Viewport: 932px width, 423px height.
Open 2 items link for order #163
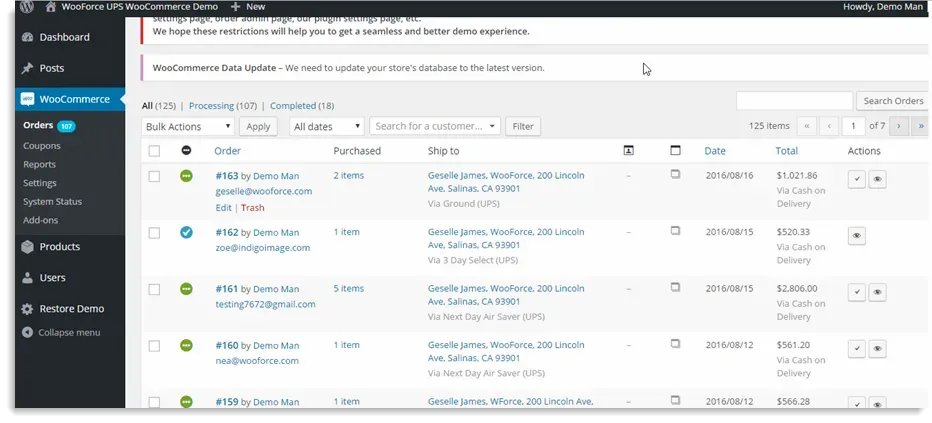point(348,175)
